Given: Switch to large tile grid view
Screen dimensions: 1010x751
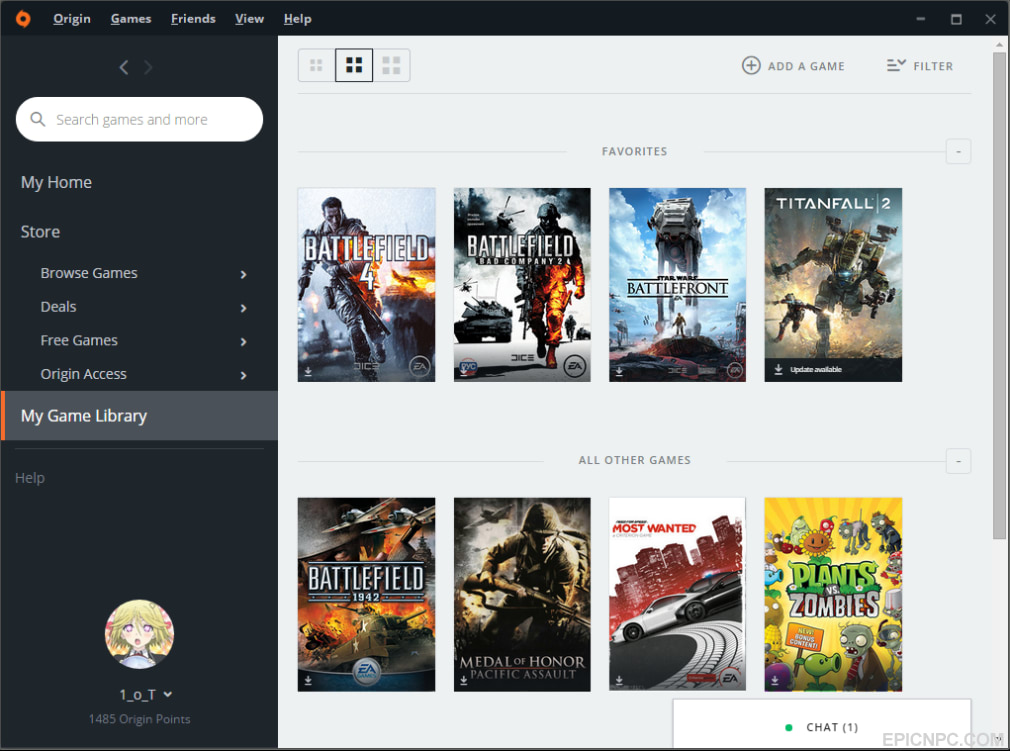Looking at the screenshot, I should (x=391, y=65).
